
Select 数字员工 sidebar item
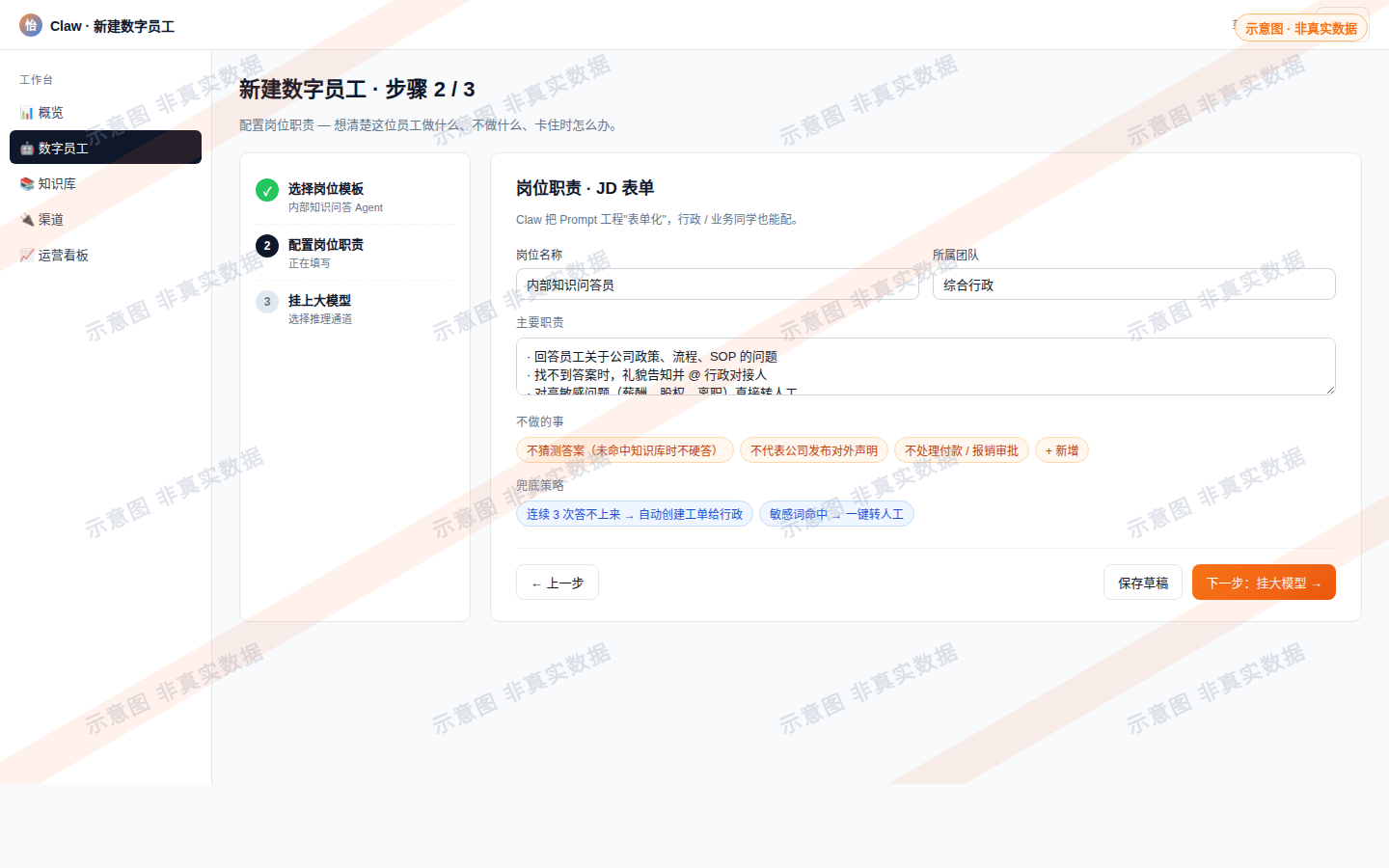105,148
